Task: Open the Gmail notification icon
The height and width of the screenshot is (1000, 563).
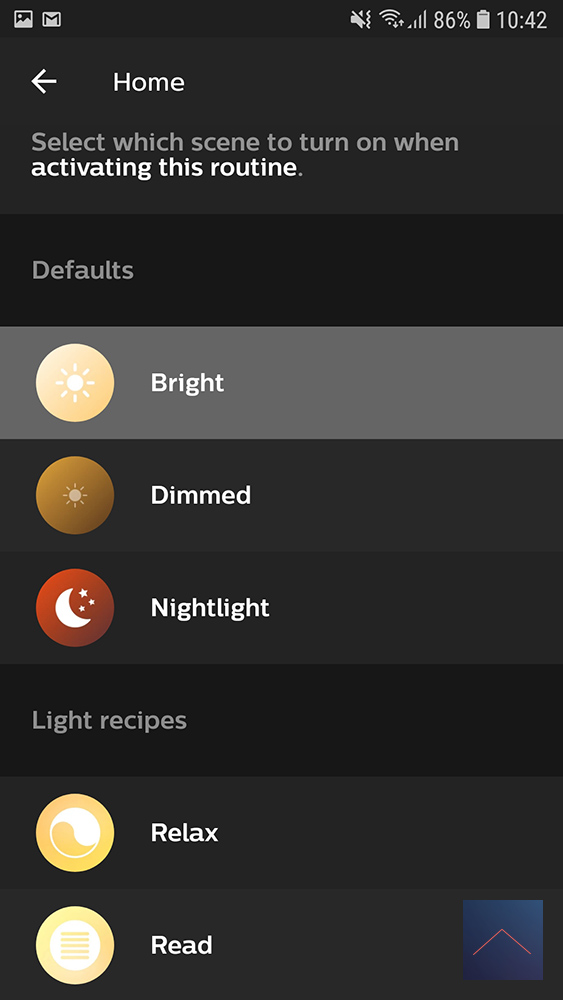Action: click(52, 20)
